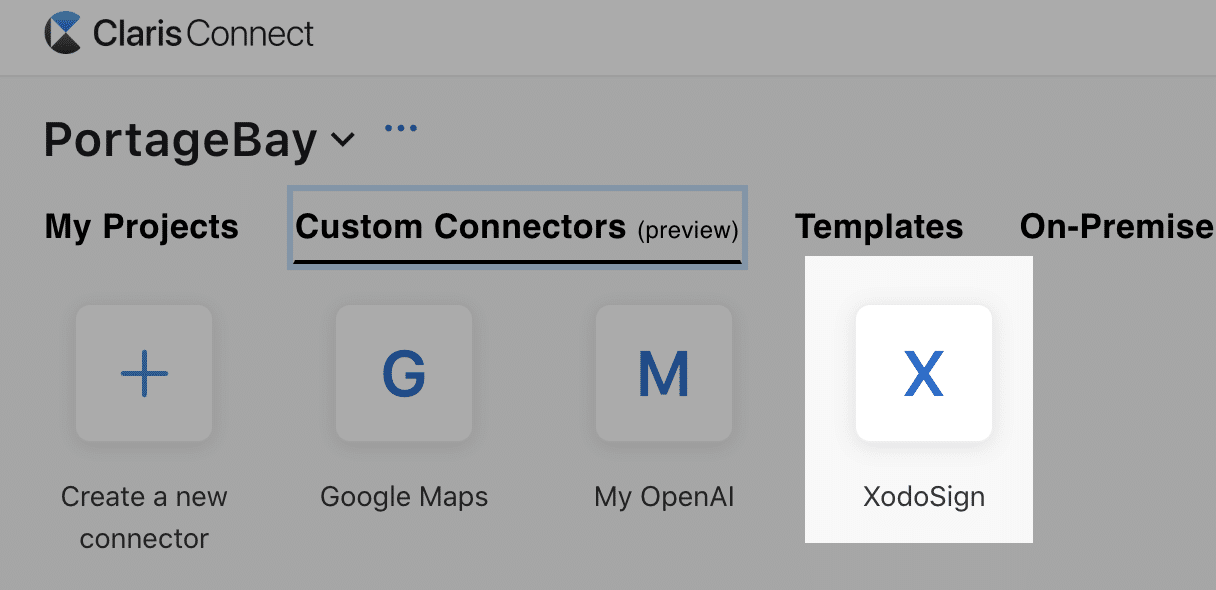The width and height of the screenshot is (1216, 590).
Task: Open XodoSign via its text label
Action: [923, 496]
